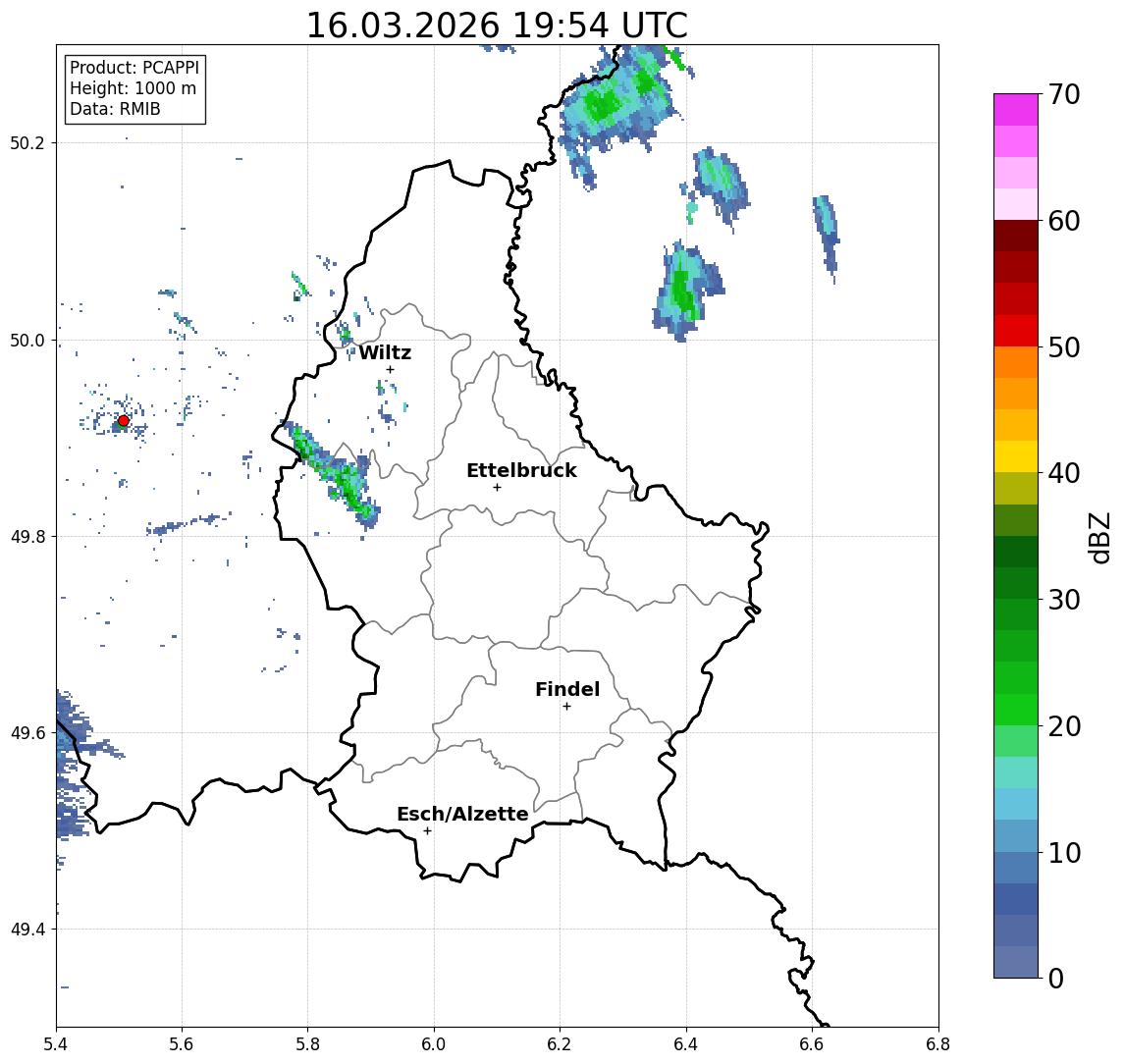Click the magenta top colorbar segment
Screen dimensions: 1124x1064
[x=1016, y=110]
